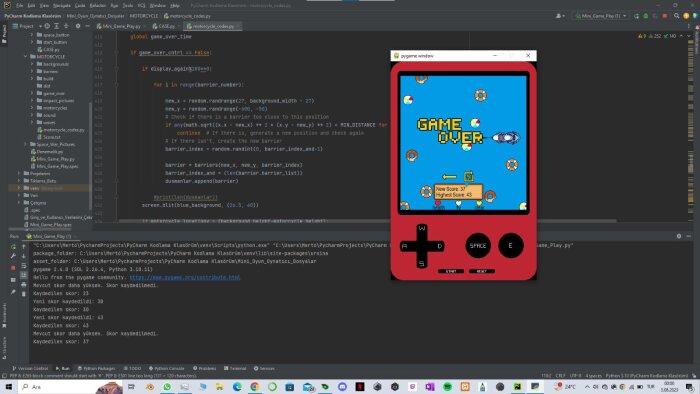This screenshot has height=394, width=700.
Task: Open the Mini_Game_Play run configuration dropdown
Action: pyautogui.click(x=600, y=16)
